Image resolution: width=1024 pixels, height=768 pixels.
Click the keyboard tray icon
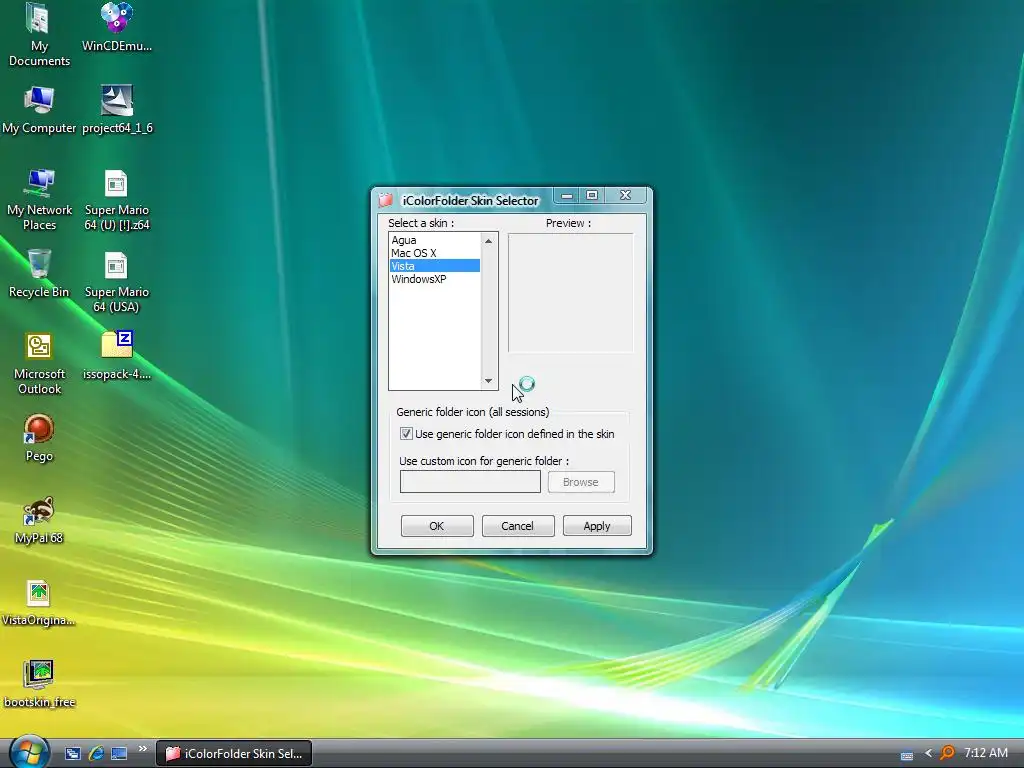pos(906,756)
